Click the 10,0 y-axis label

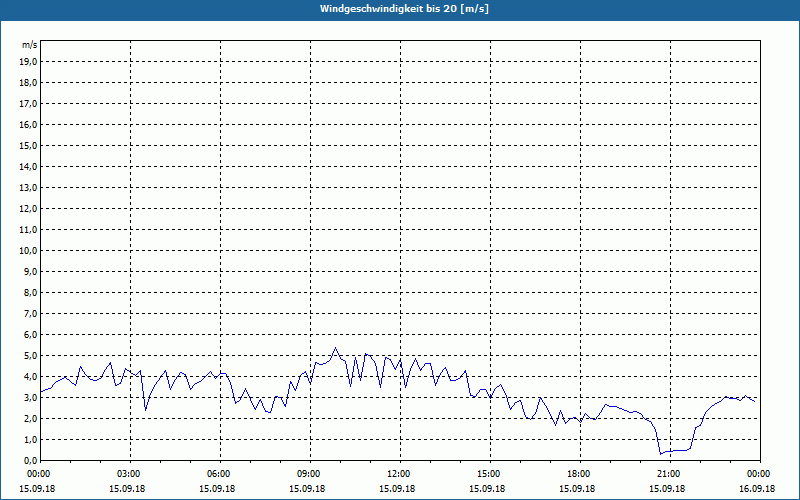(x=28, y=251)
